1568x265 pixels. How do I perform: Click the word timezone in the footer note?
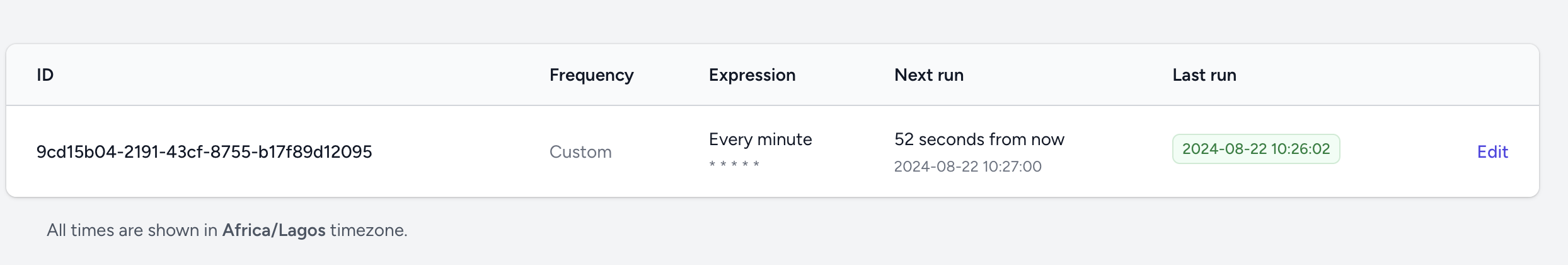[367, 230]
